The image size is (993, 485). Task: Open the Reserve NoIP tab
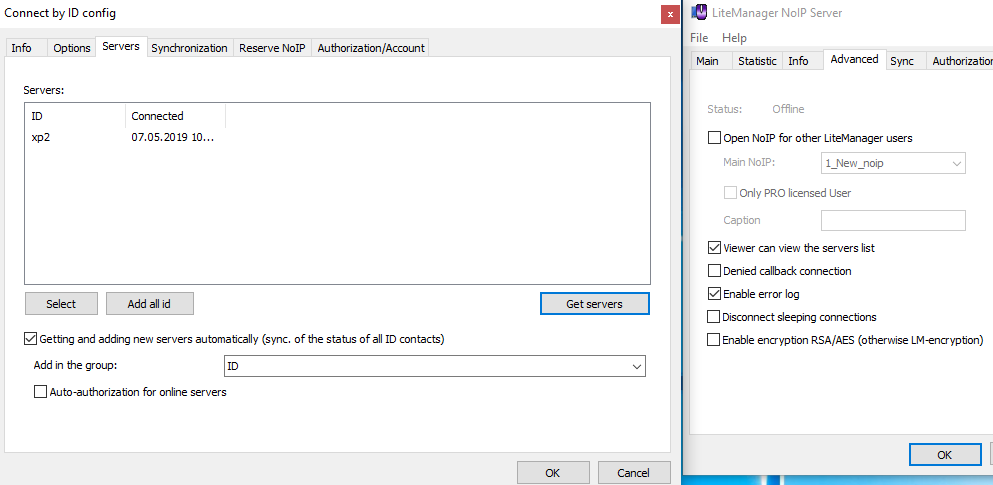pyautogui.click(x=273, y=48)
